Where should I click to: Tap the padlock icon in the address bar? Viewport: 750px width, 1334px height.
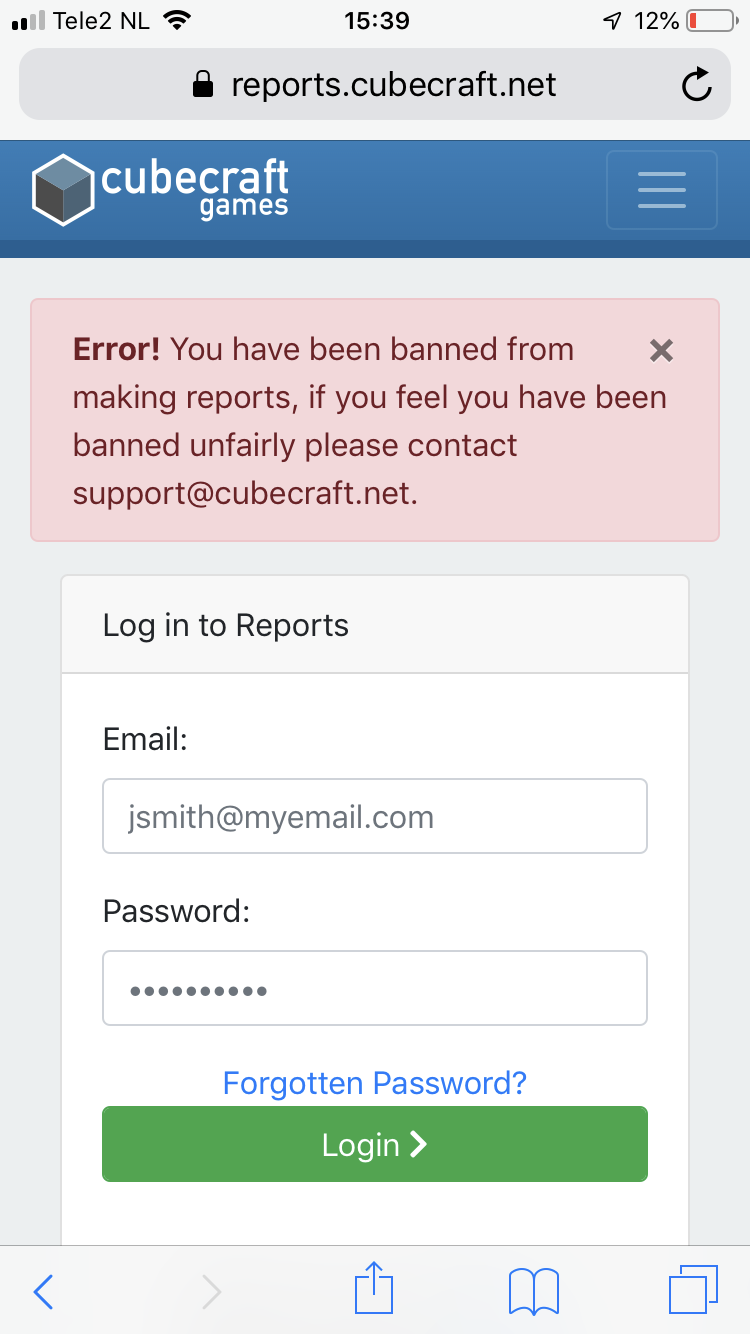(203, 84)
